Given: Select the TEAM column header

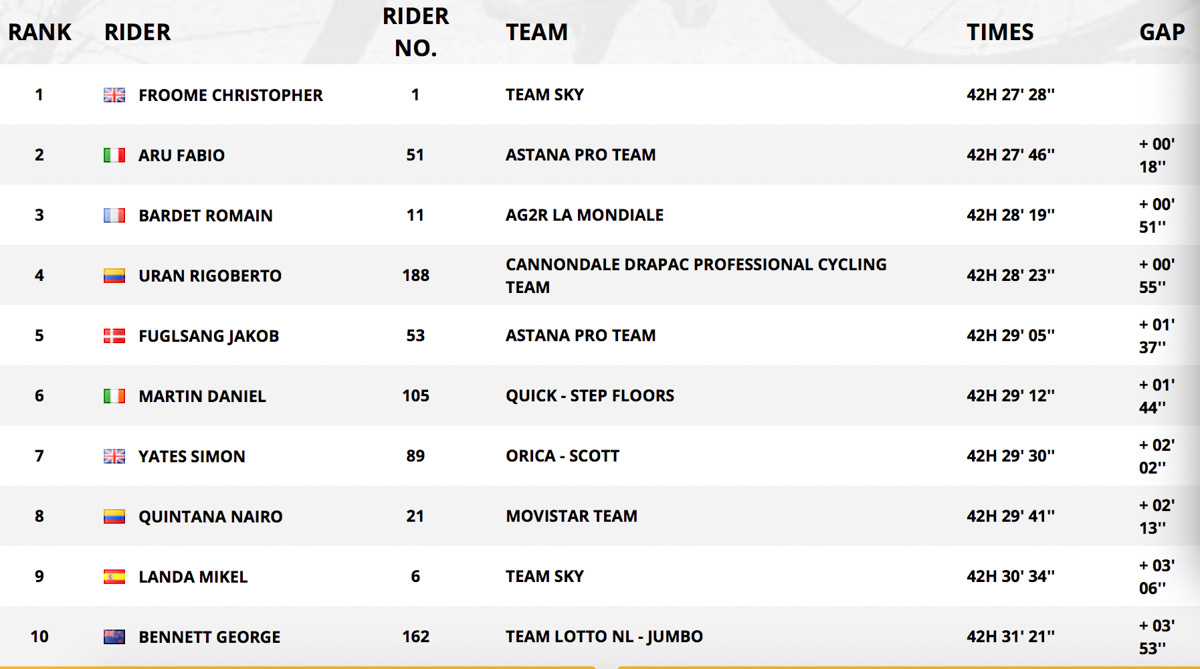Looking at the screenshot, I should (537, 32).
